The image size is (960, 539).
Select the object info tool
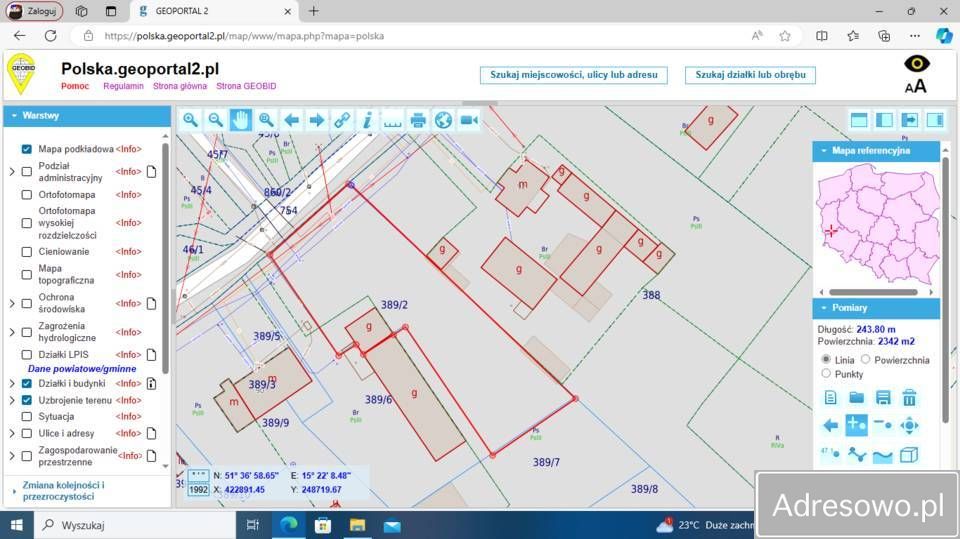pos(367,120)
